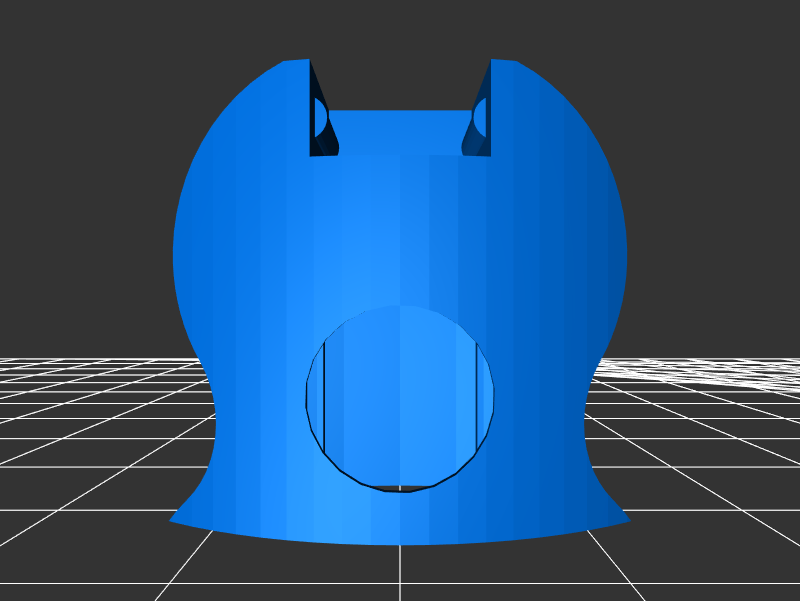Click the bottom edge of the circular hole

point(400,490)
